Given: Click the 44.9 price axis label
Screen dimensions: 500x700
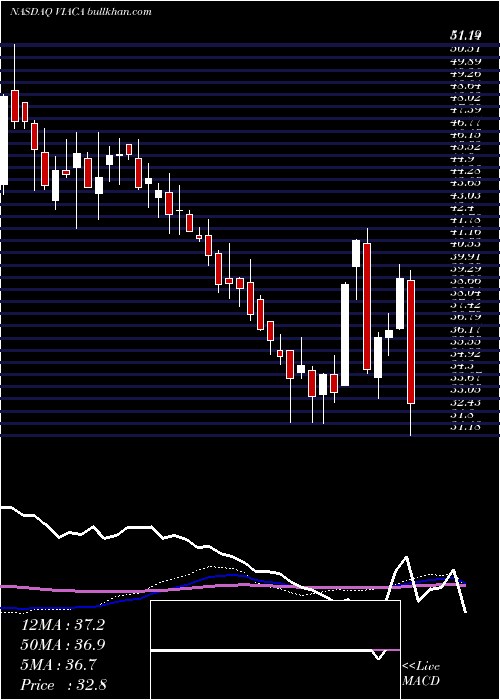Looking at the screenshot, I should pos(461,158).
